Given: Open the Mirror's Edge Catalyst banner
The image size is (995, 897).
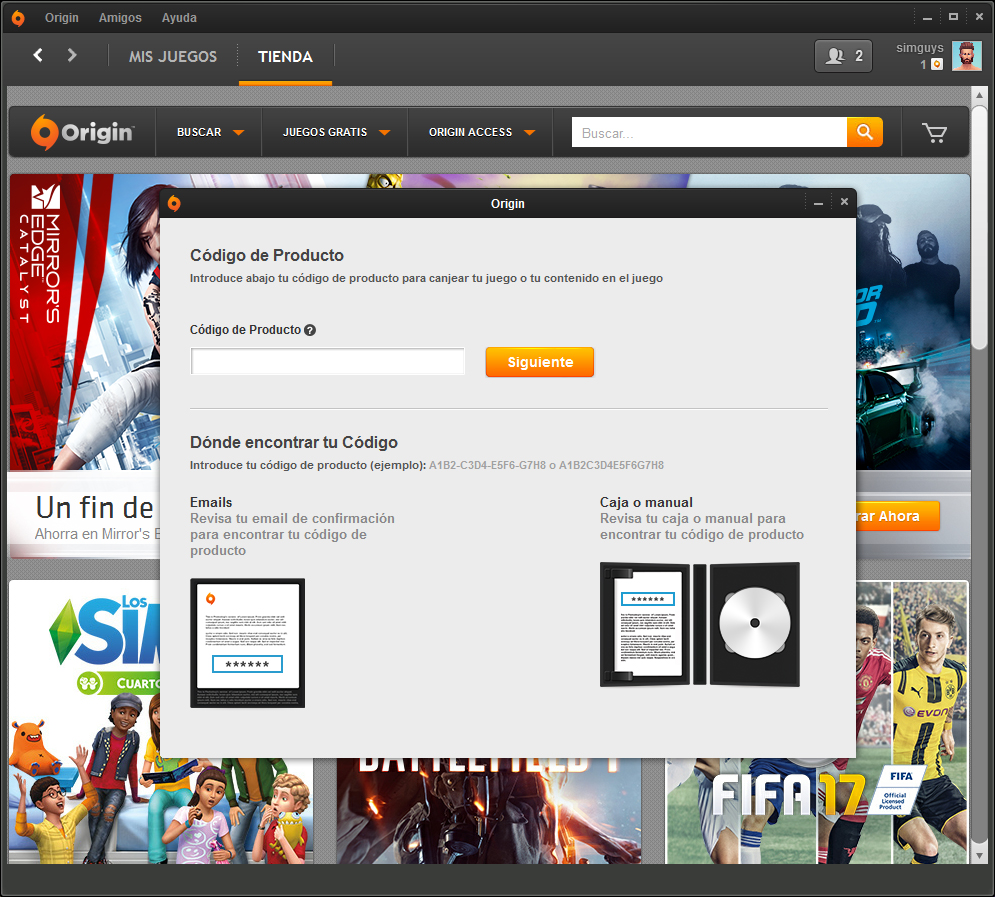Looking at the screenshot, I should pos(84,322).
